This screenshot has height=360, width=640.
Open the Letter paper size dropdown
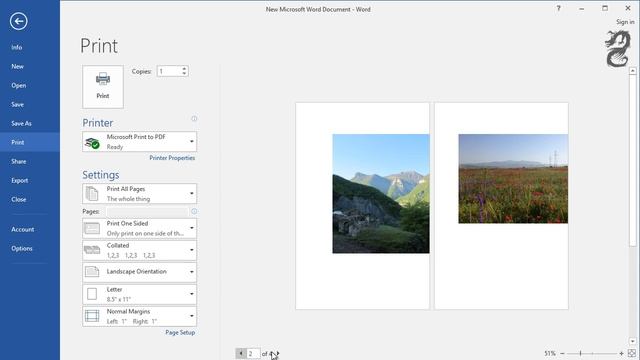pos(140,294)
